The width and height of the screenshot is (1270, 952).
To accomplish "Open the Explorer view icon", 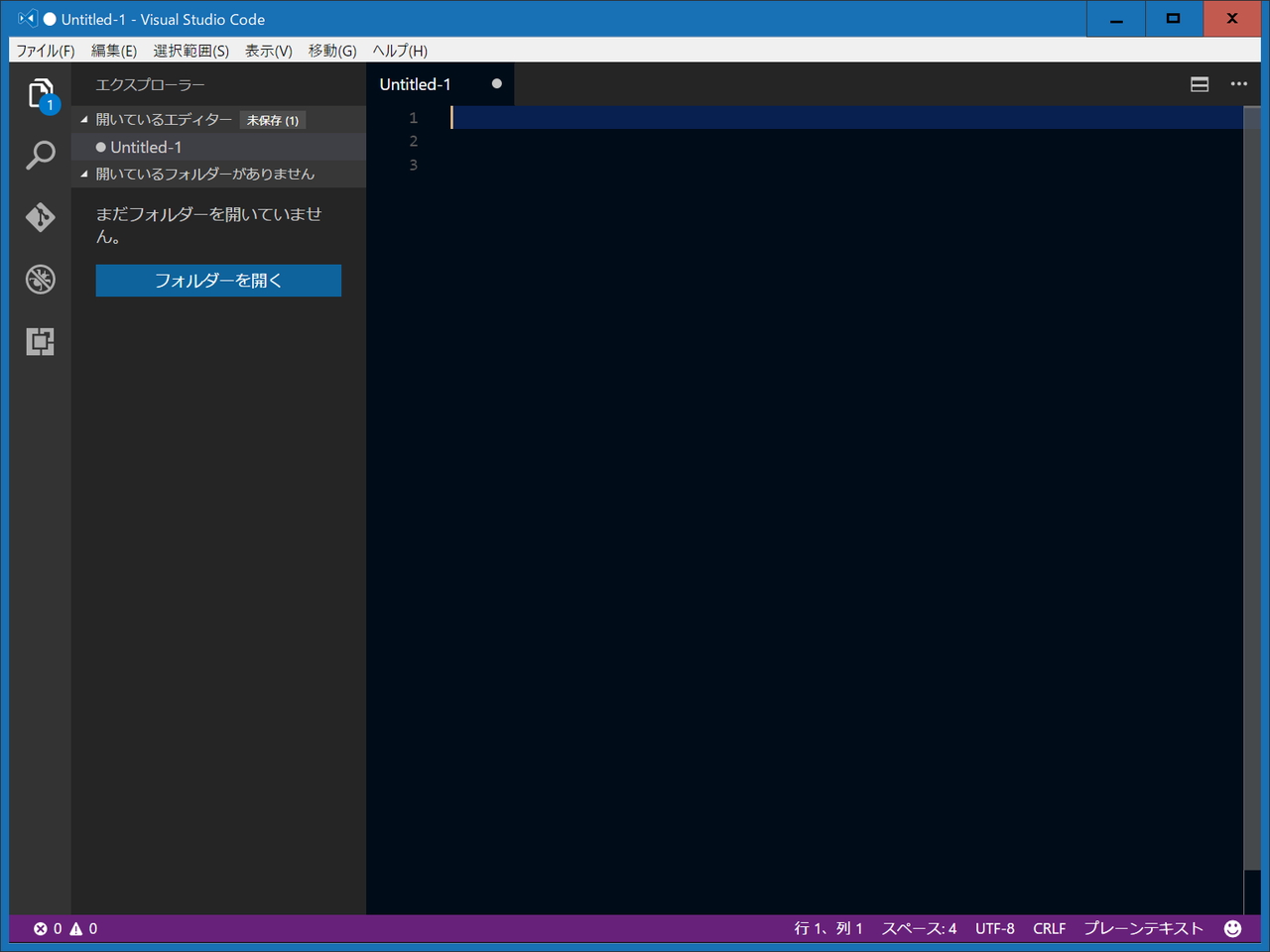I will [x=40, y=92].
